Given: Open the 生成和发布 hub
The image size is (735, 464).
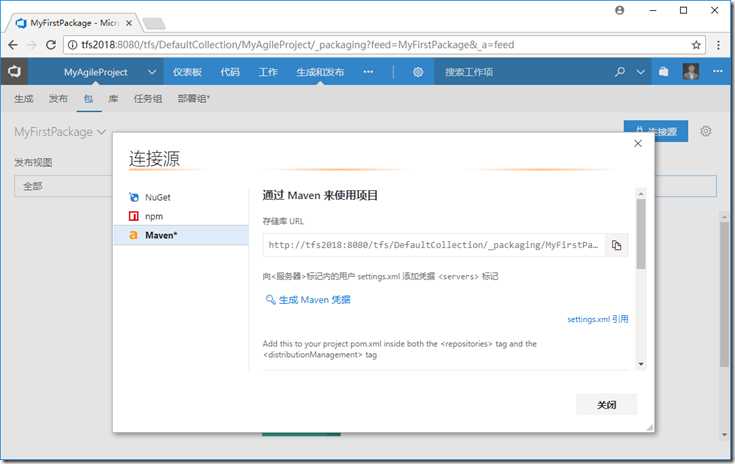Looking at the screenshot, I should click(x=320, y=72).
